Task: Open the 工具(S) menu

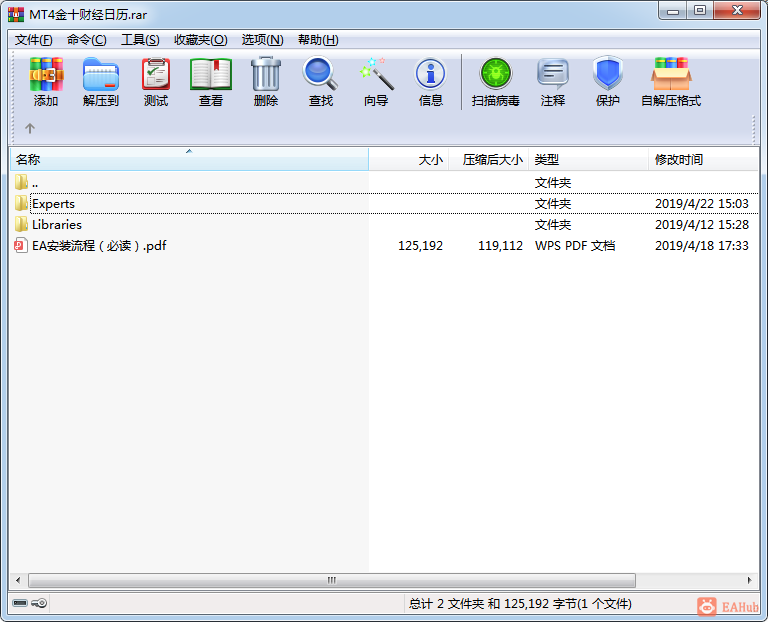Action: pos(140,40)
